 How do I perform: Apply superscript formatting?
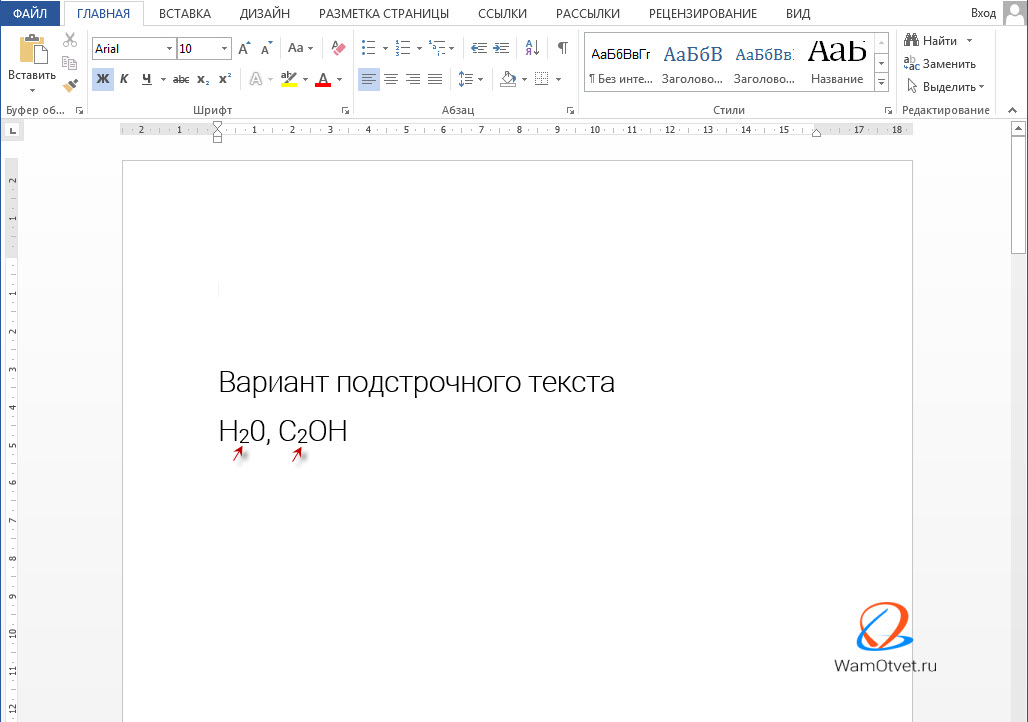point(225,79)
